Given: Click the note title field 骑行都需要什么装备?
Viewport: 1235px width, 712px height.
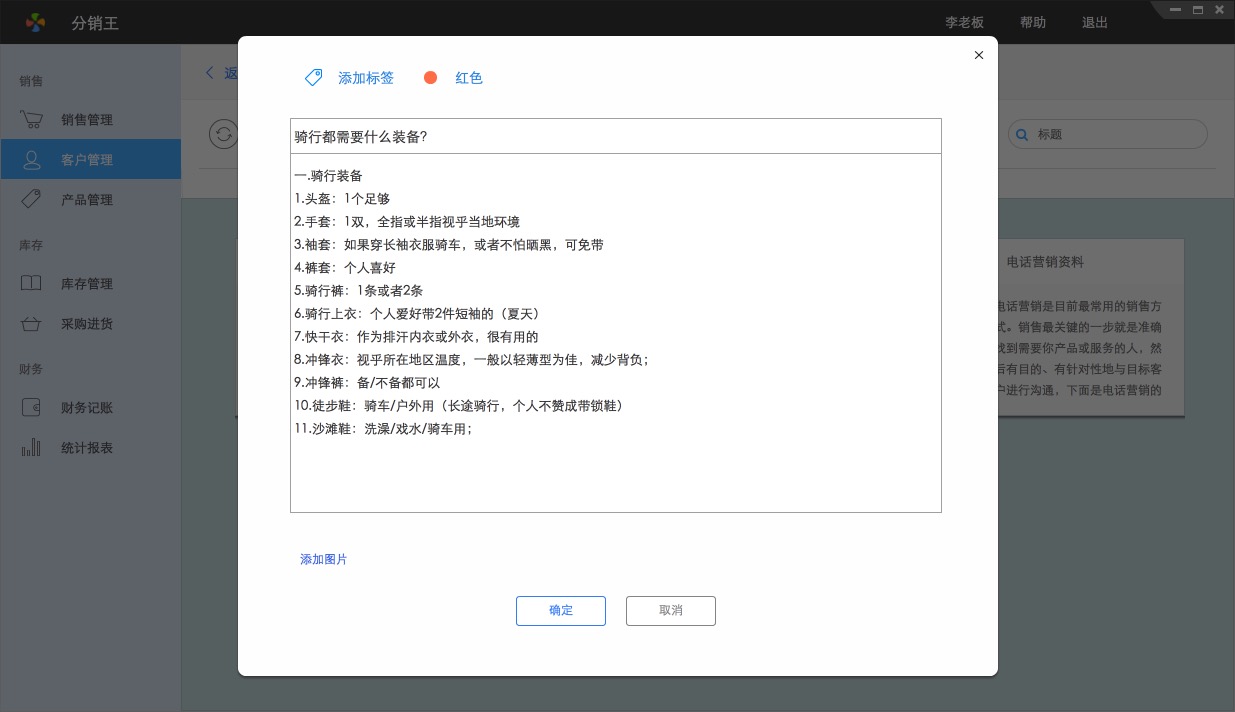Looking at the screenshot, I should tap(615, 137).
